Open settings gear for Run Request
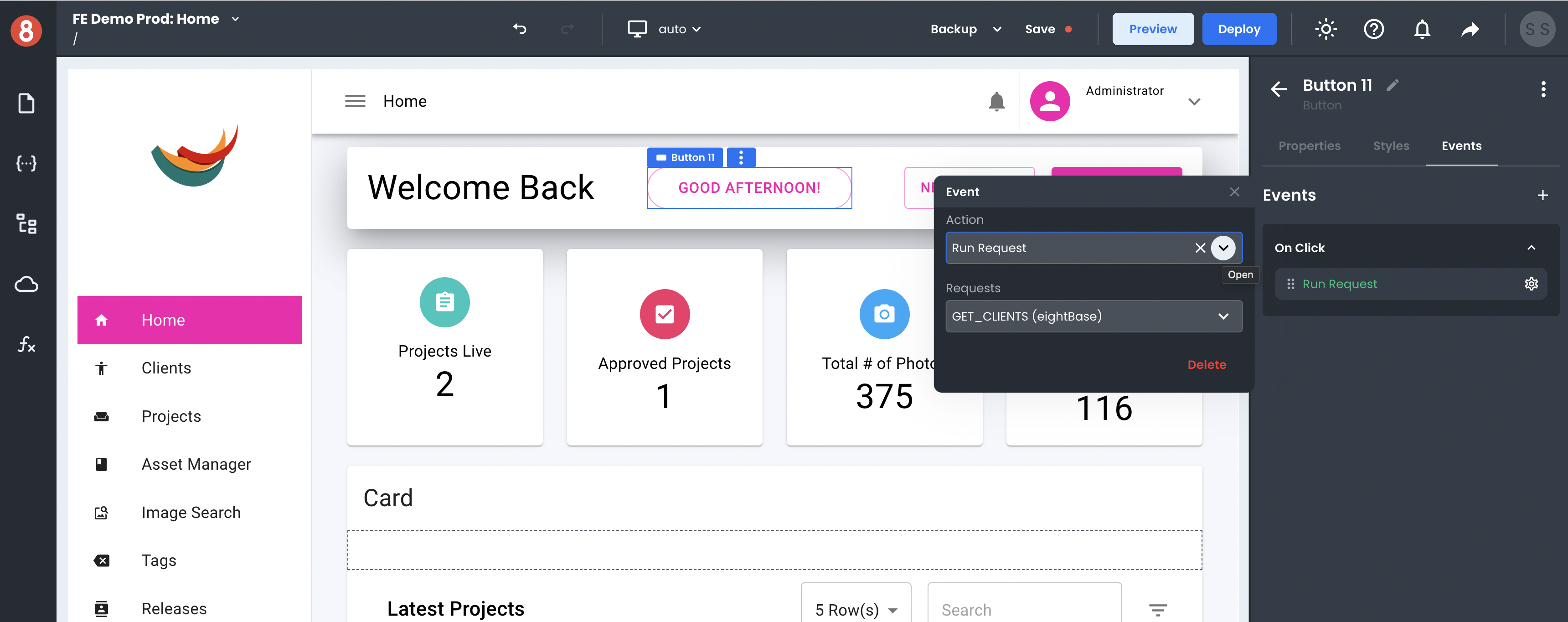 [x=1531, y=284]
